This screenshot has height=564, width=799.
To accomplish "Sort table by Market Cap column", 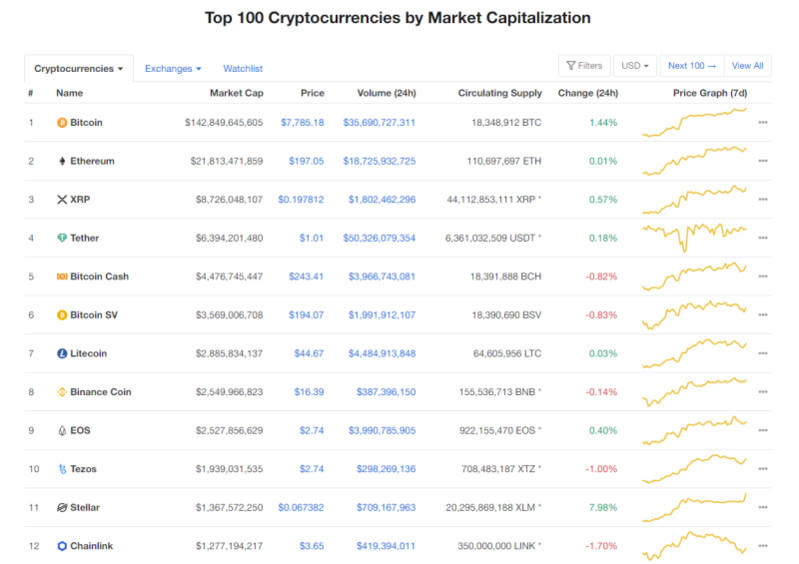I will [x=236, y=93].
